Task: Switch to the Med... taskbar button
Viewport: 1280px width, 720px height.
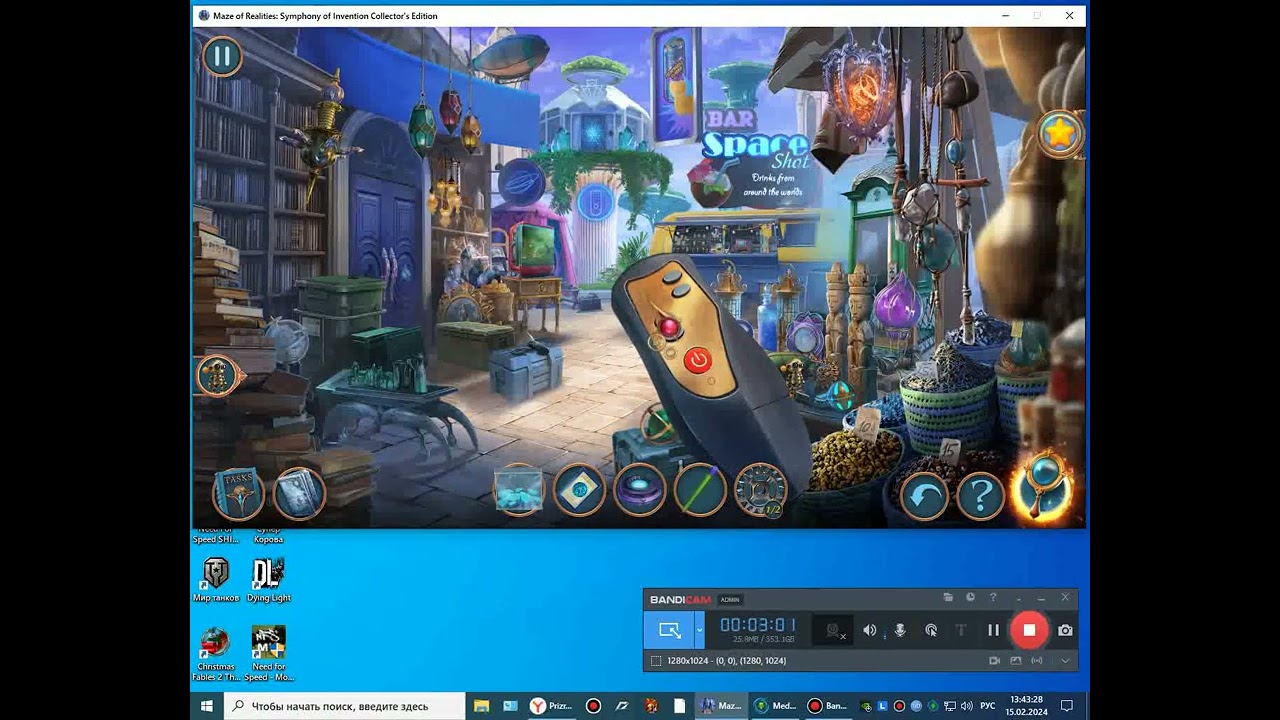Action: [x=775, y=706]
